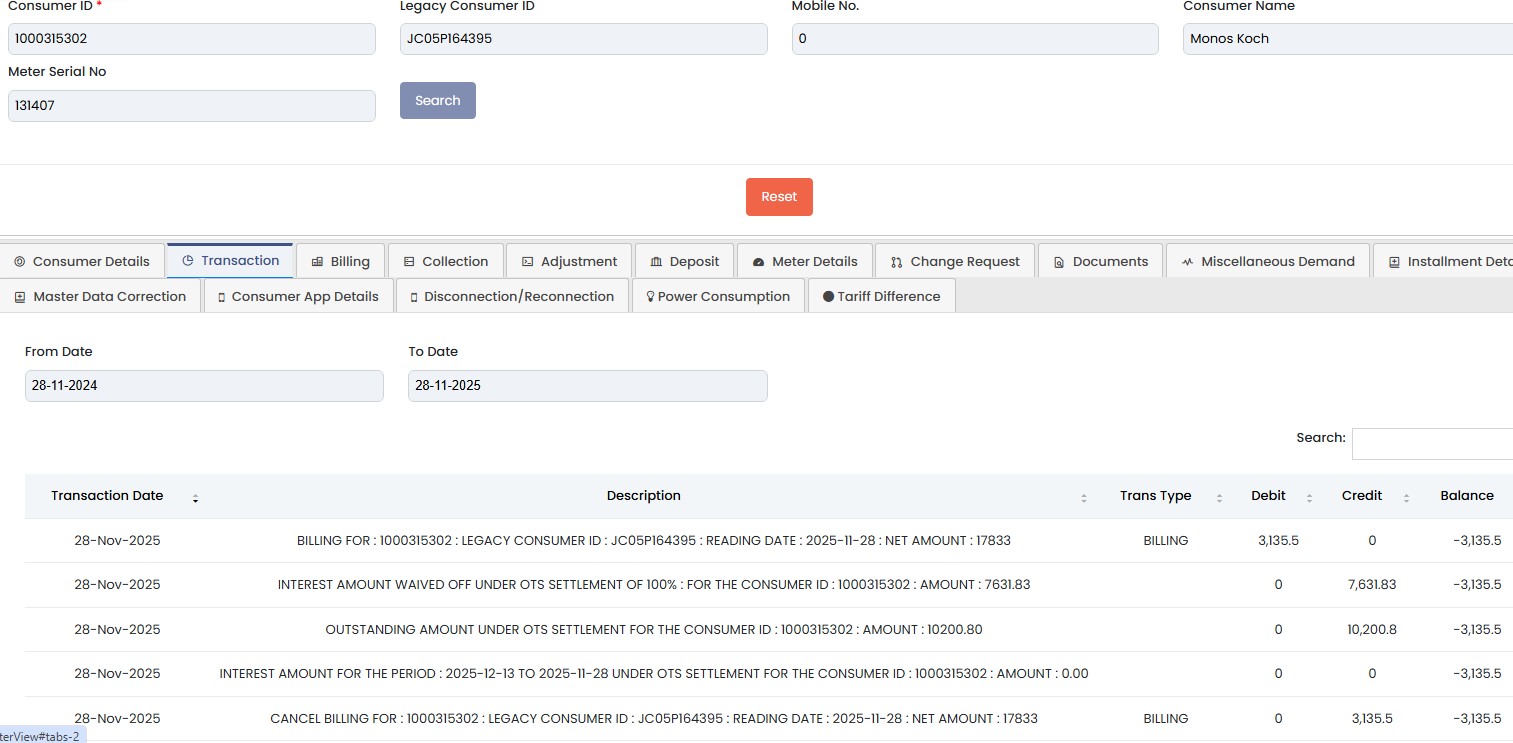The width and height of the screenshot is (1513, 743).
Task: Select the 'OUTSTANDING AMOUNT UNDER OTS' description
Action: click(x=654, y=630)
